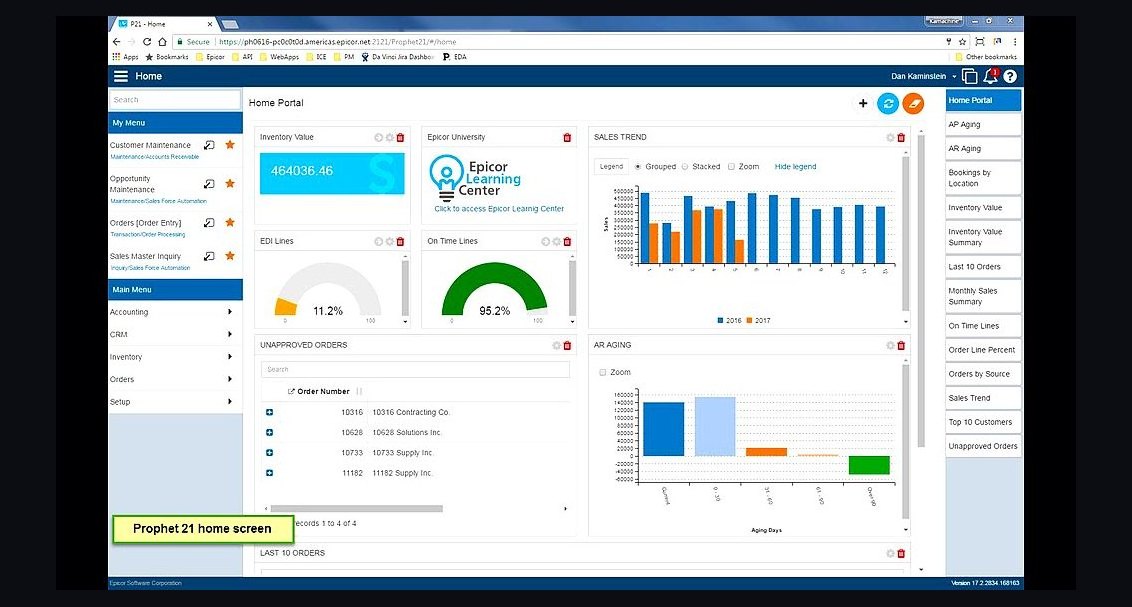Add a new portal widget with plus icon
Screen dimensions: 1132x607
(863, 103)
